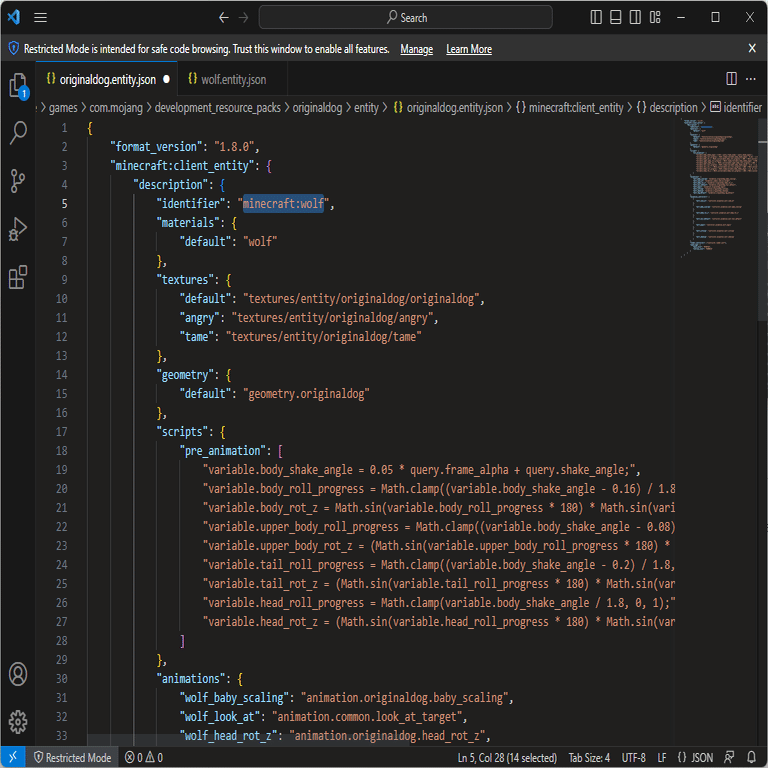768x768 pixels.
Task: Select entity folder breadcrumb
Action: 366,107
